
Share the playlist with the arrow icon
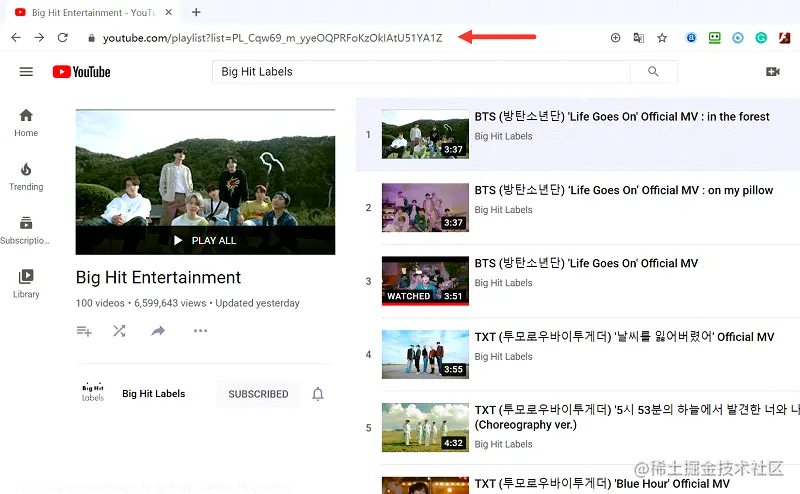(x=158, y=331)
